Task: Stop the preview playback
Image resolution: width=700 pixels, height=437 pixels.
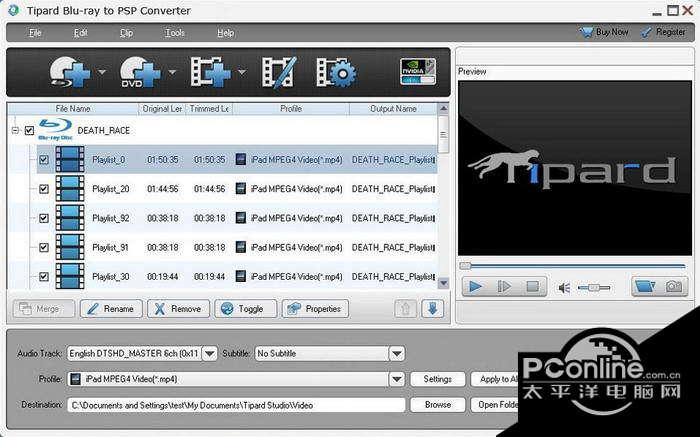Action: pyautogui.click(x=532, y=287)
